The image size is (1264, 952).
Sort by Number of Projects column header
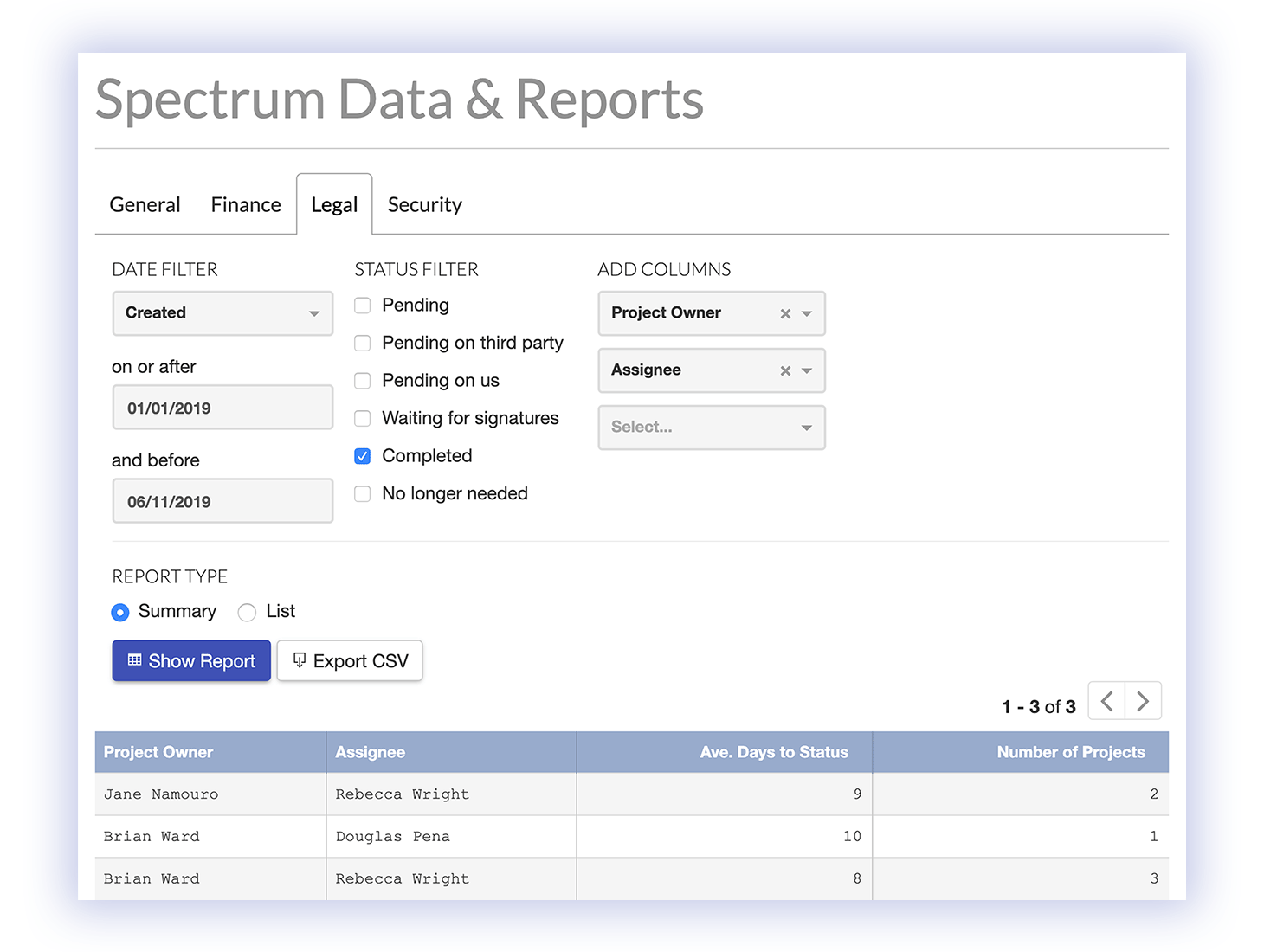coord(1070,752)
